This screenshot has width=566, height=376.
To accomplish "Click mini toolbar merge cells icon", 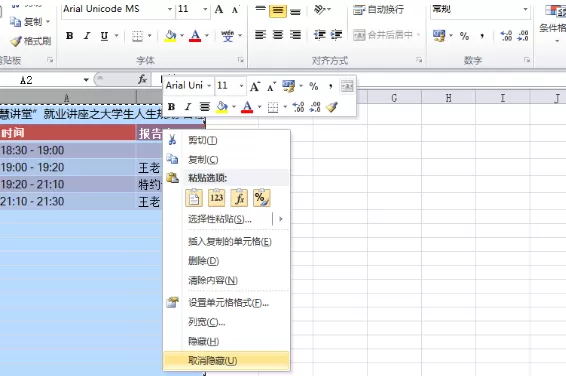I will (347, 86).
